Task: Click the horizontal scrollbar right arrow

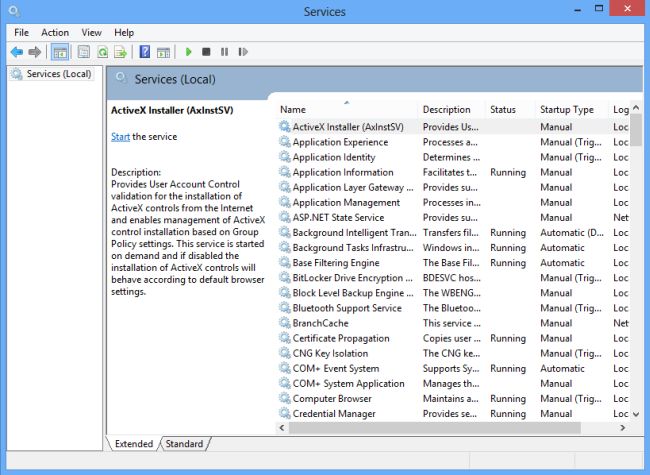Action: point(623,428)
